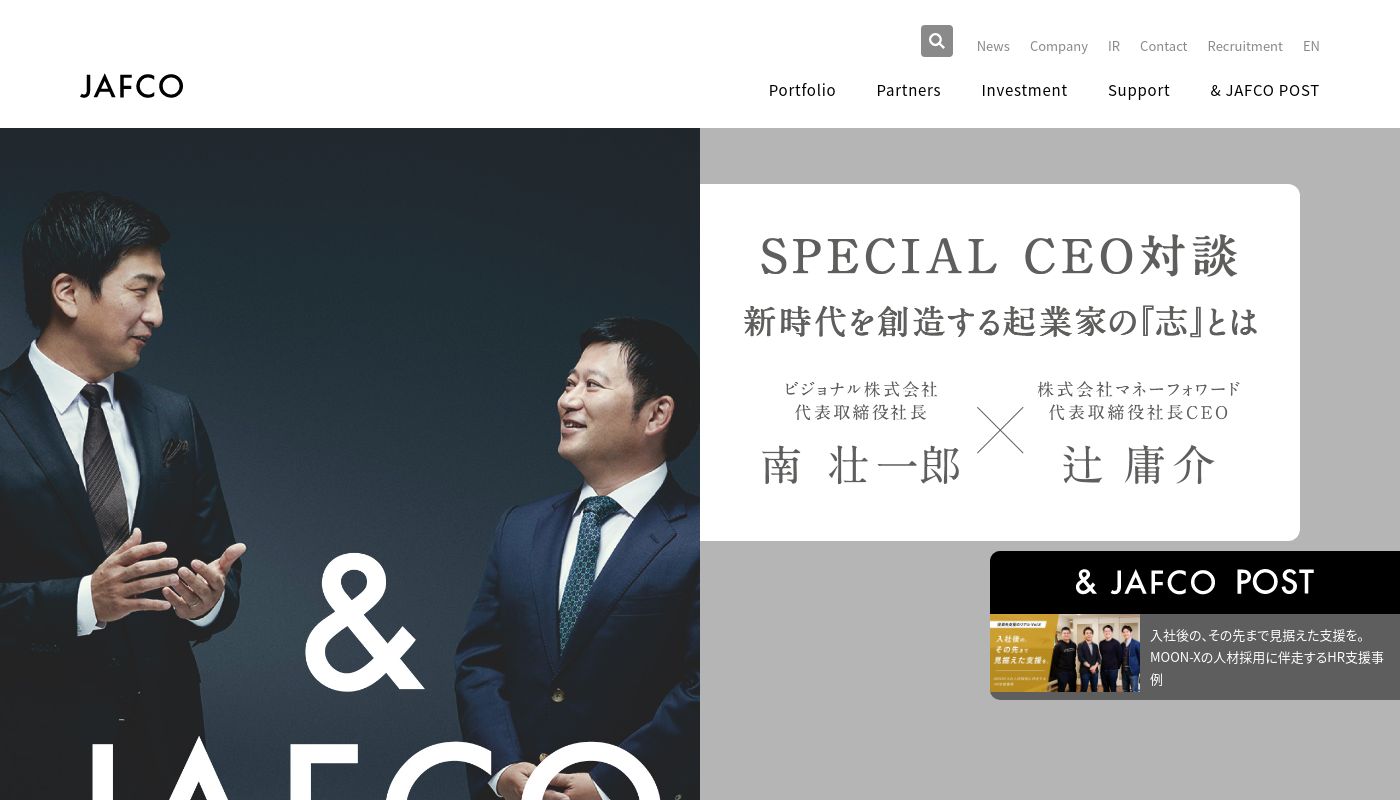Image resolution: width=1400 pixels, height=800 pixels.
Task: Read the MOON-X HR支援事例 article text
Action: click(x=1267, y=657)
